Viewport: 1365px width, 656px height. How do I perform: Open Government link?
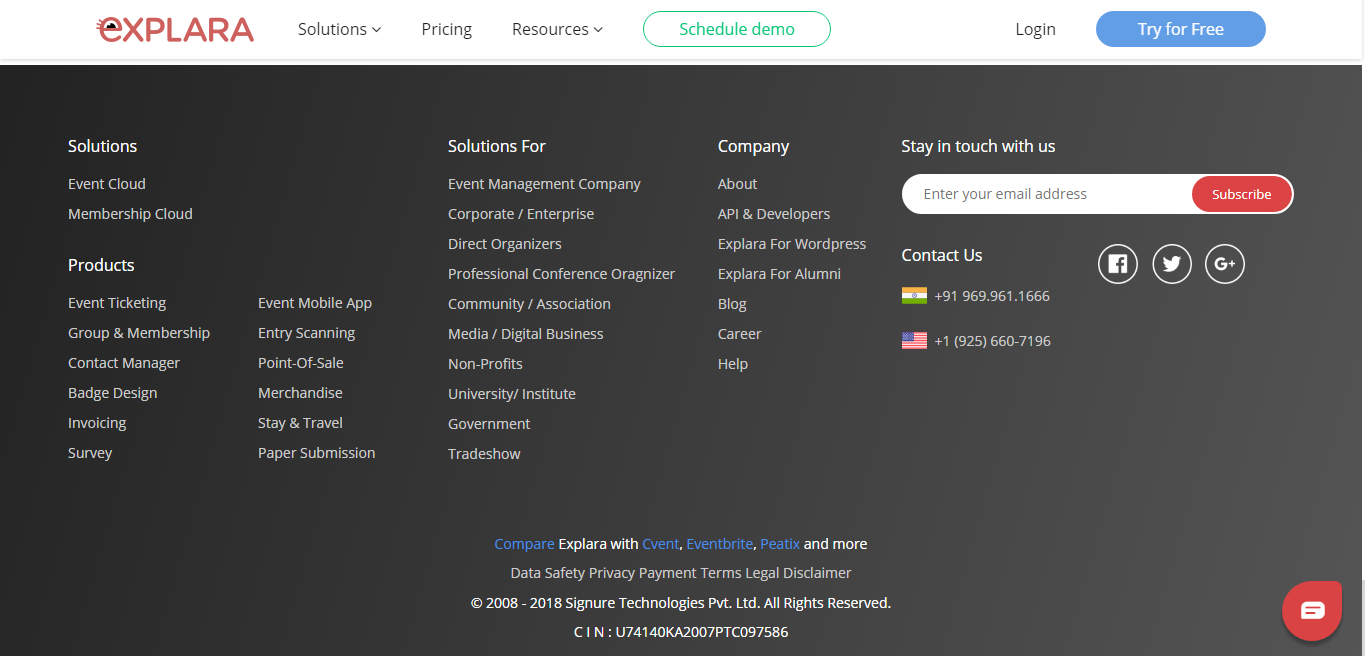[x=489, y=424]
